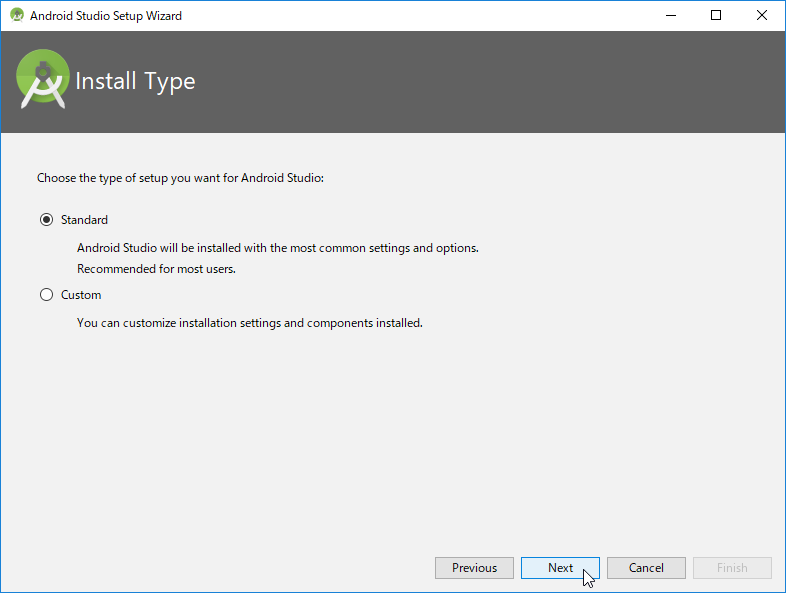Cancel the setup wizard
This screenshot has height=593, width=786.
pos(646,568)
